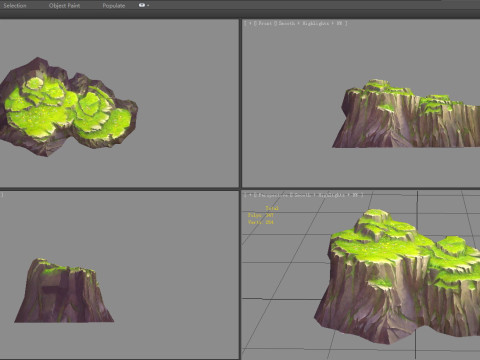Open the Perspective view name menu
The image size is (480, 360).
pos(273,195)
